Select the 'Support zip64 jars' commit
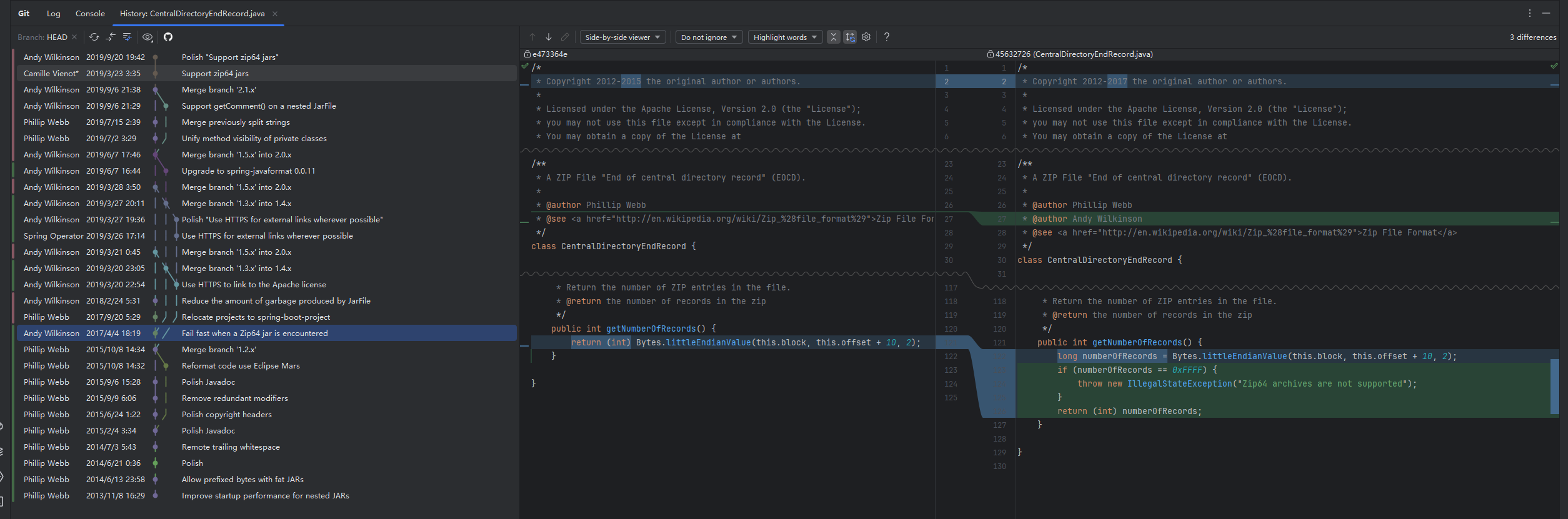Screen dimensions: 1568x519 pos(215,74)
